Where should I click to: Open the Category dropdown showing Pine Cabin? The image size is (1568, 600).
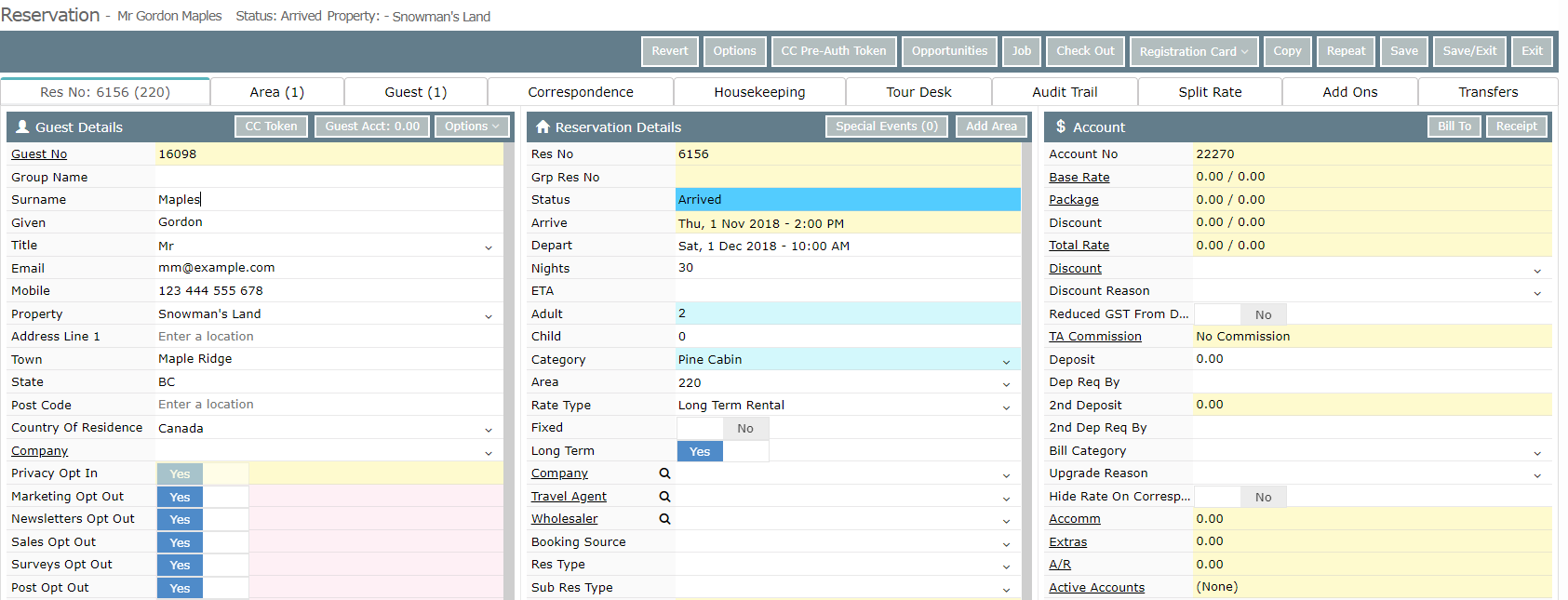1006,361
